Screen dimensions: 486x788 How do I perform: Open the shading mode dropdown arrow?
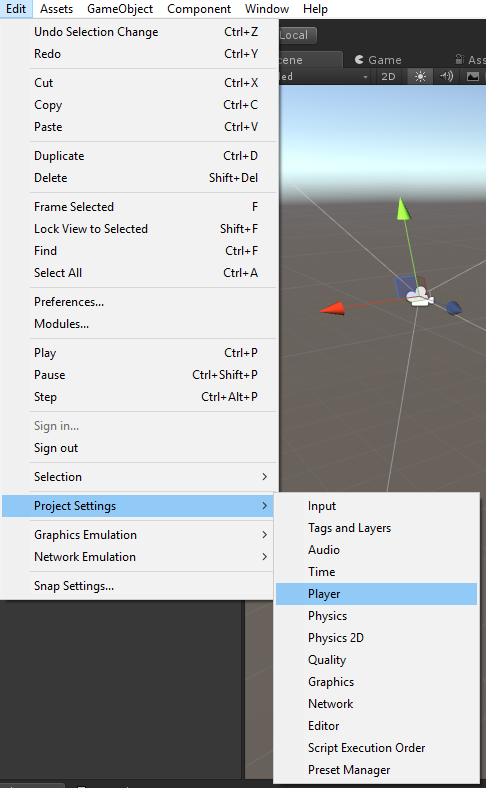[x=365, y=77]
